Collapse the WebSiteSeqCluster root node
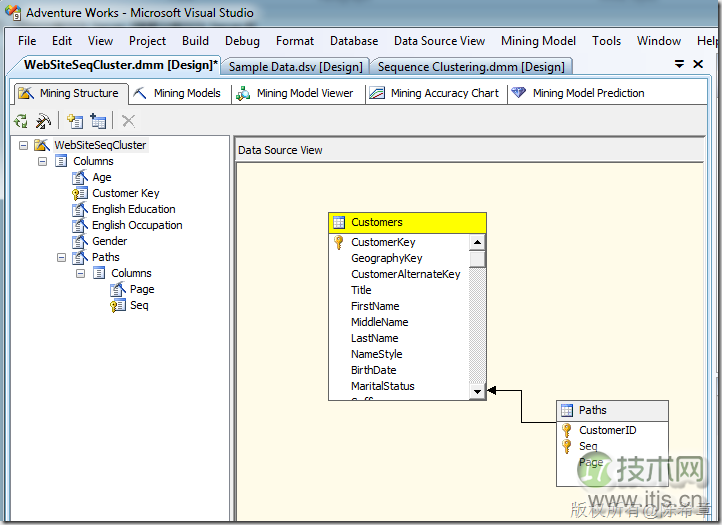Image resolution: width=722 pixels, height=525 pixels. [23, 145]
